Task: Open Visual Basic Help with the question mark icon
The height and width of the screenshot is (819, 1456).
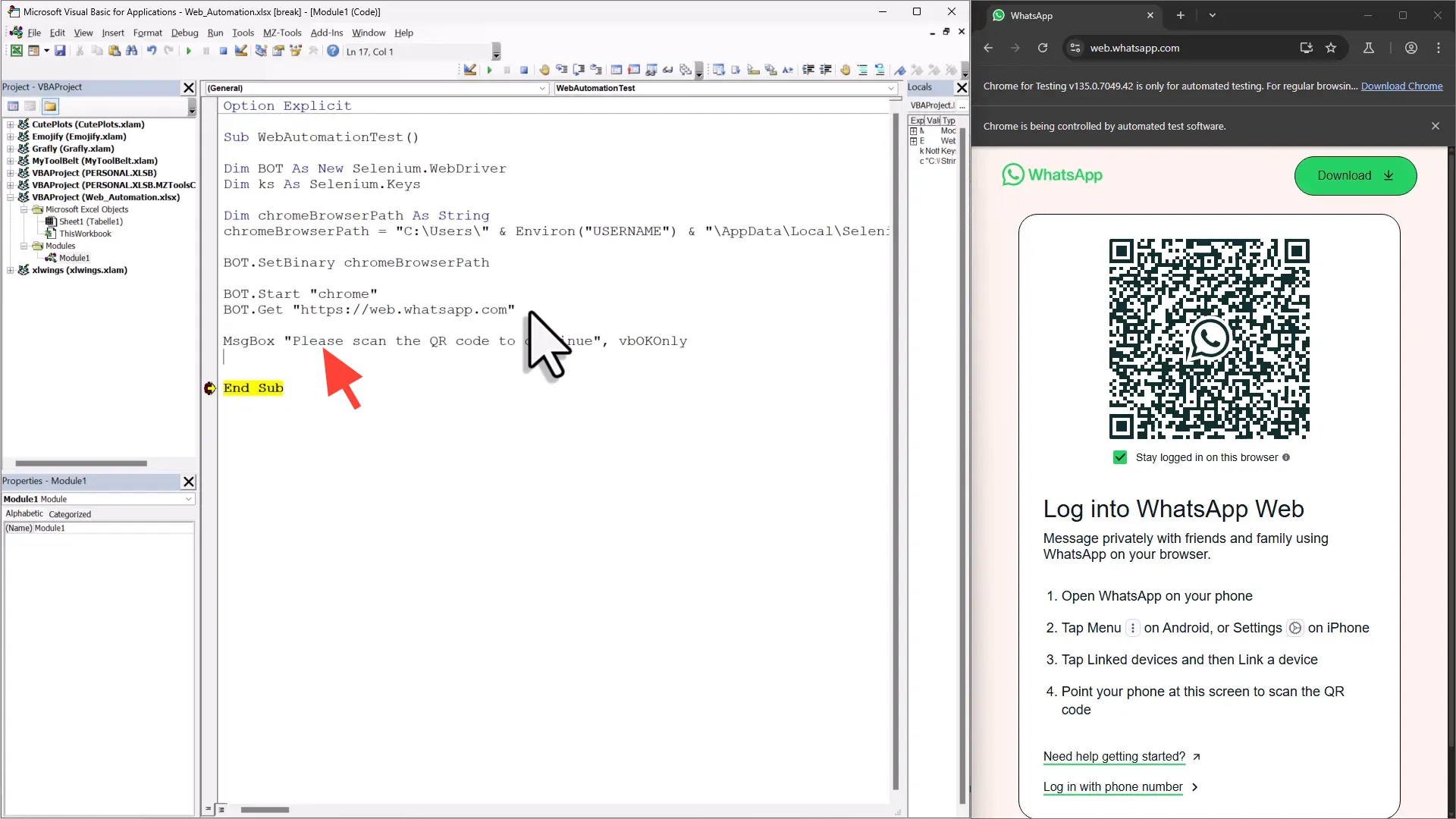Action: 333,51
